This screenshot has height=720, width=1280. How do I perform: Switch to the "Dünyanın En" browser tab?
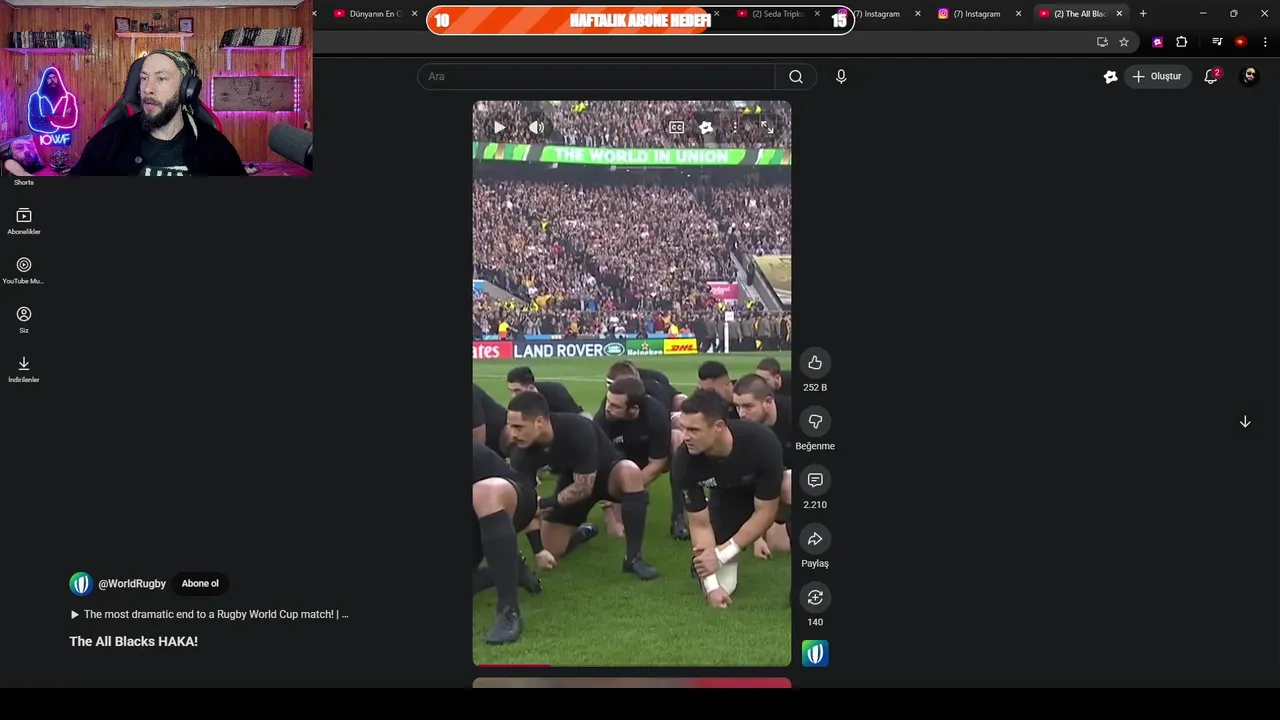click(x=368, y=14)
